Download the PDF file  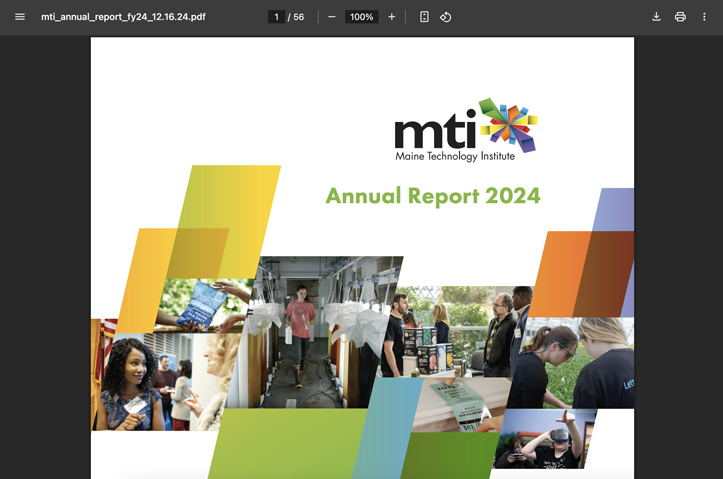656,17
